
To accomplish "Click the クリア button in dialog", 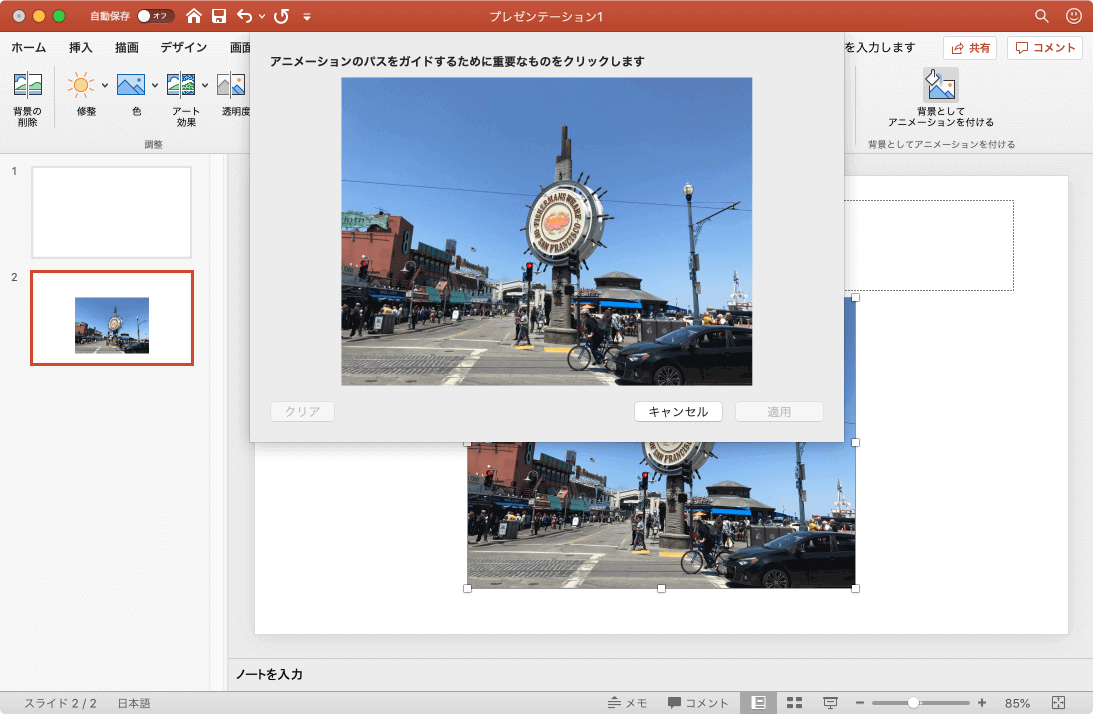I will [x=303, y=411].
